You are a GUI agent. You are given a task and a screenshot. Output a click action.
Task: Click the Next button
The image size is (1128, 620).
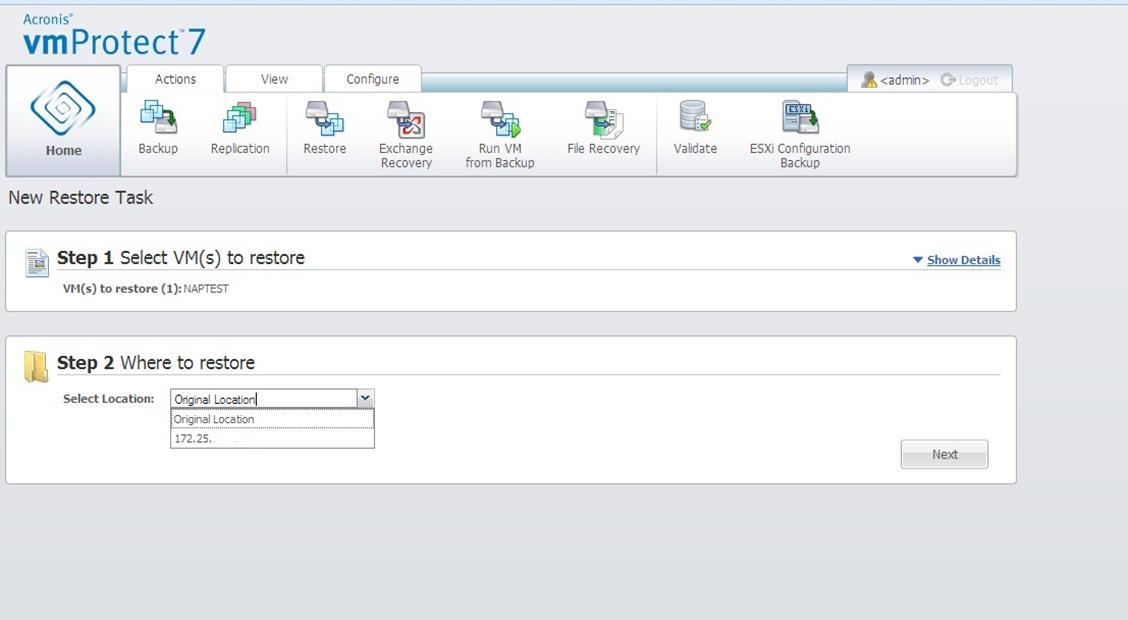click(944, 454)
